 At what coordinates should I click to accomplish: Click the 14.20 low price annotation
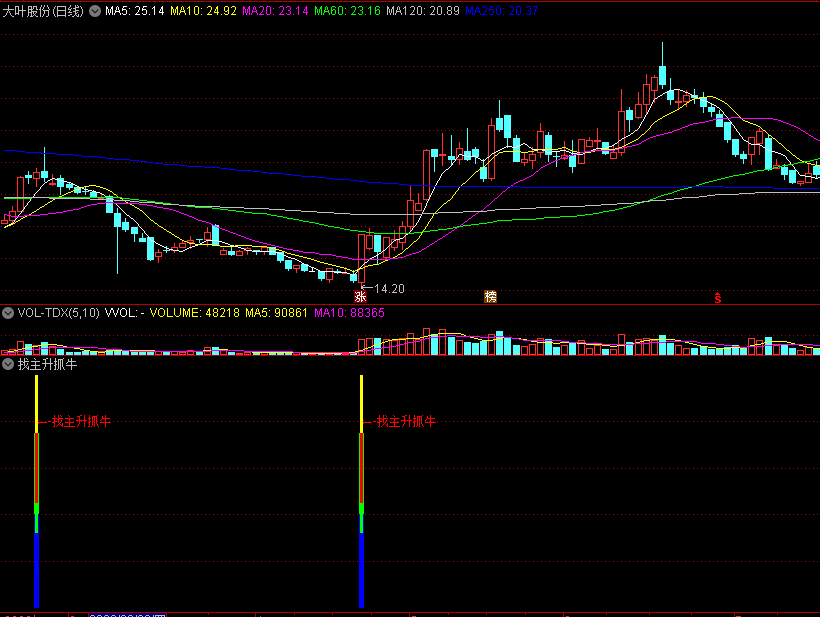tap(389, 289)
